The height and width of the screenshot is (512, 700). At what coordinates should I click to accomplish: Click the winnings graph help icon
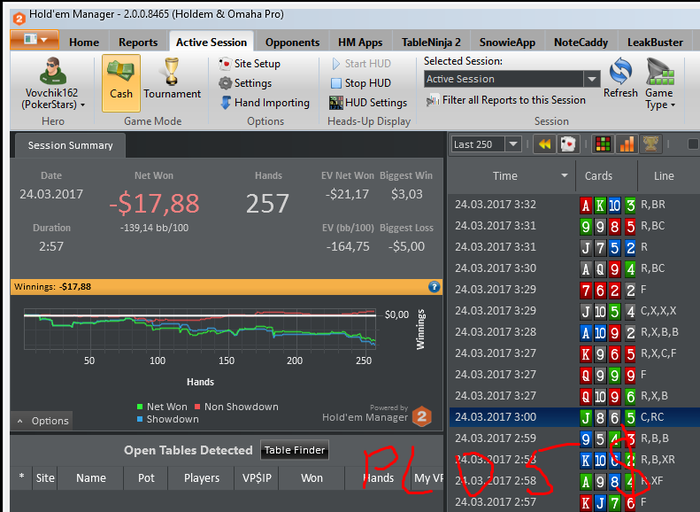[434, 287]
